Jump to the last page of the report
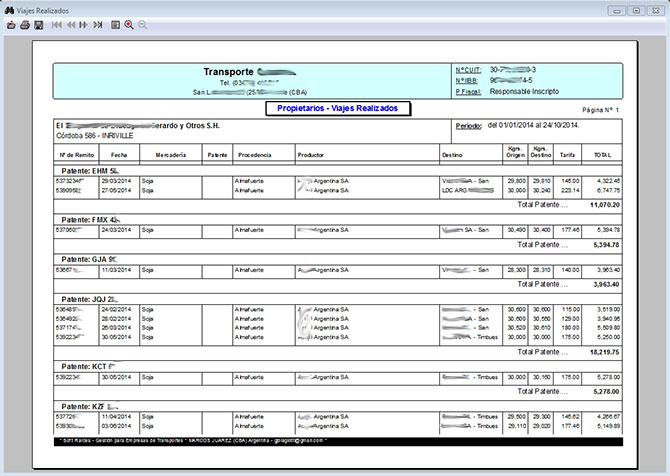This screenshot has height=476, width=670. pyautogui.click(x=98, y=23)
